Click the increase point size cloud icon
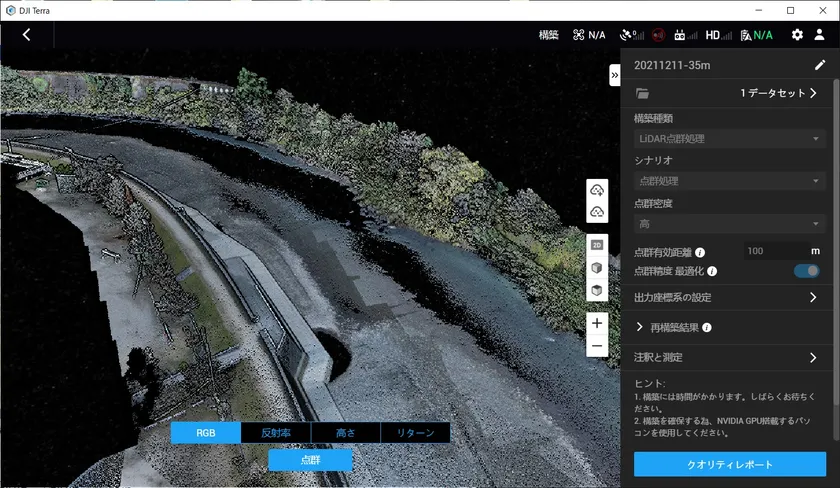Screen dimensions: 840x488 [597, 190]
